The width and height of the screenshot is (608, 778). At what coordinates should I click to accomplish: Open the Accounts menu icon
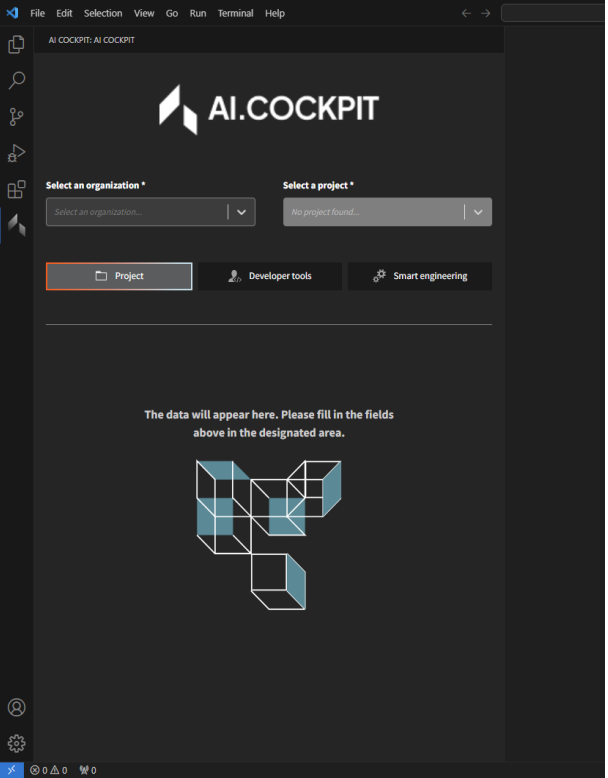pyautogui.click(x=16, y=708)
